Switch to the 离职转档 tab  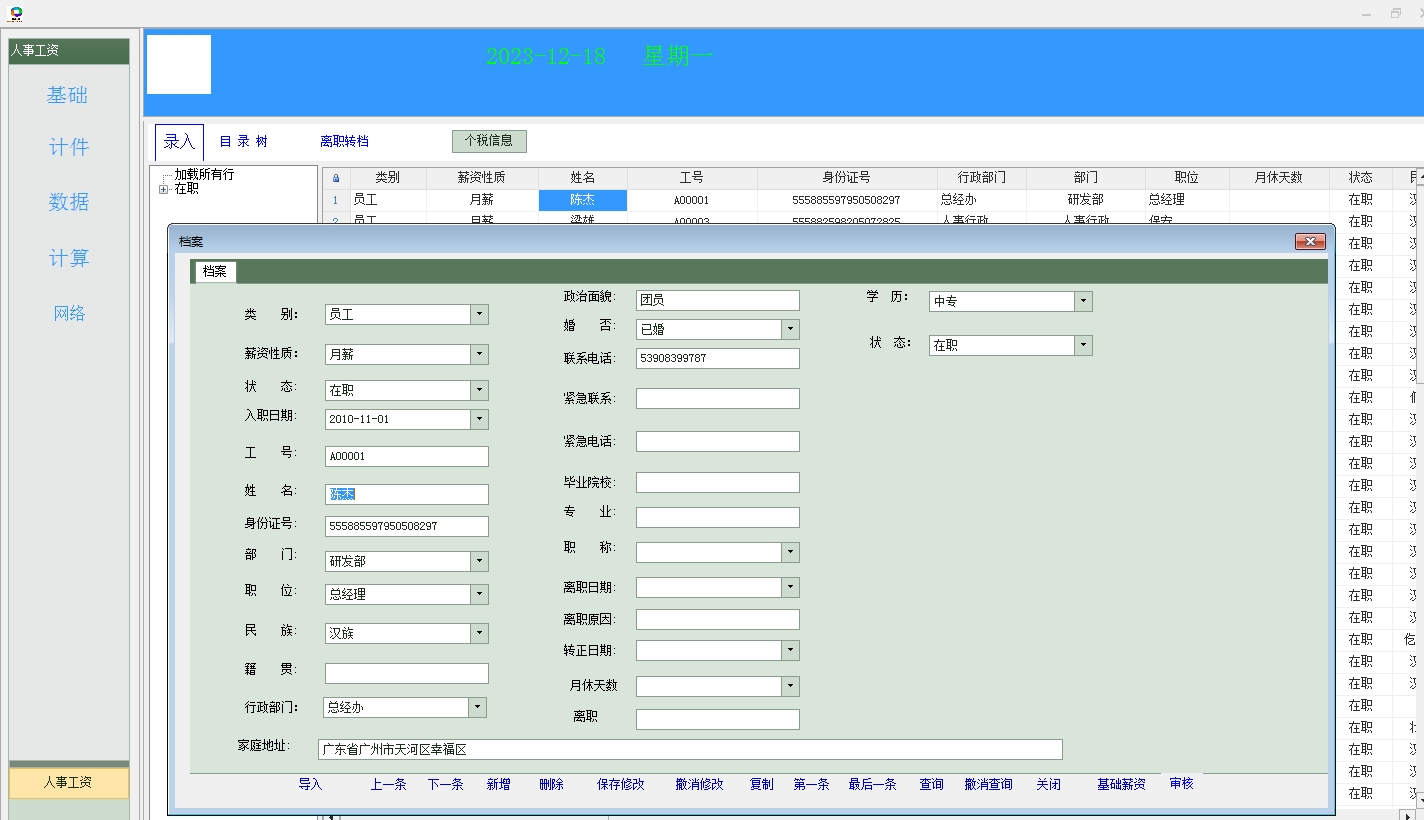pos(344,142)
